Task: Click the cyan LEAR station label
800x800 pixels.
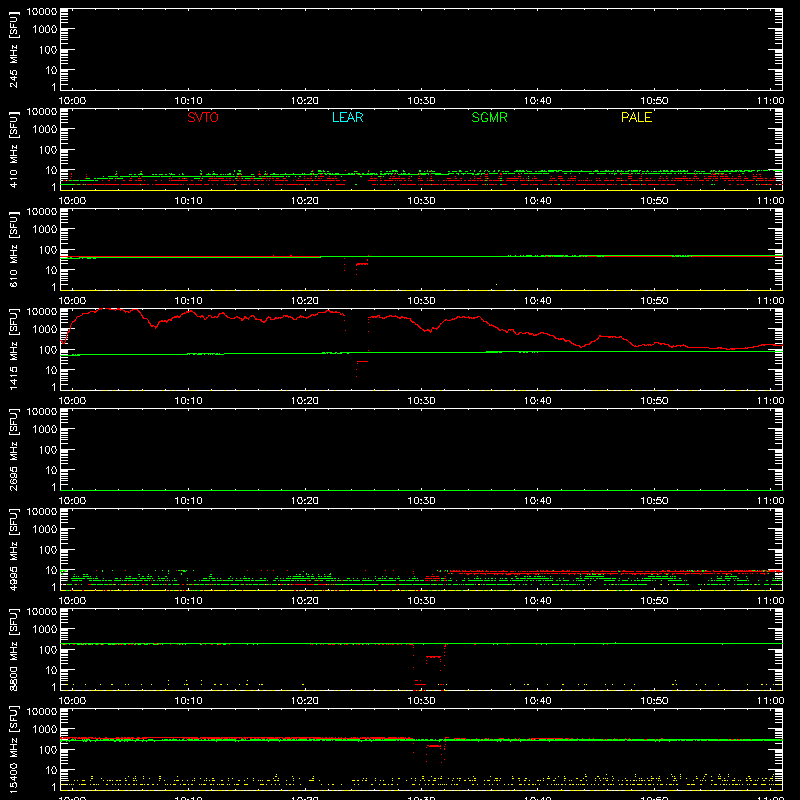Action: 347,117
